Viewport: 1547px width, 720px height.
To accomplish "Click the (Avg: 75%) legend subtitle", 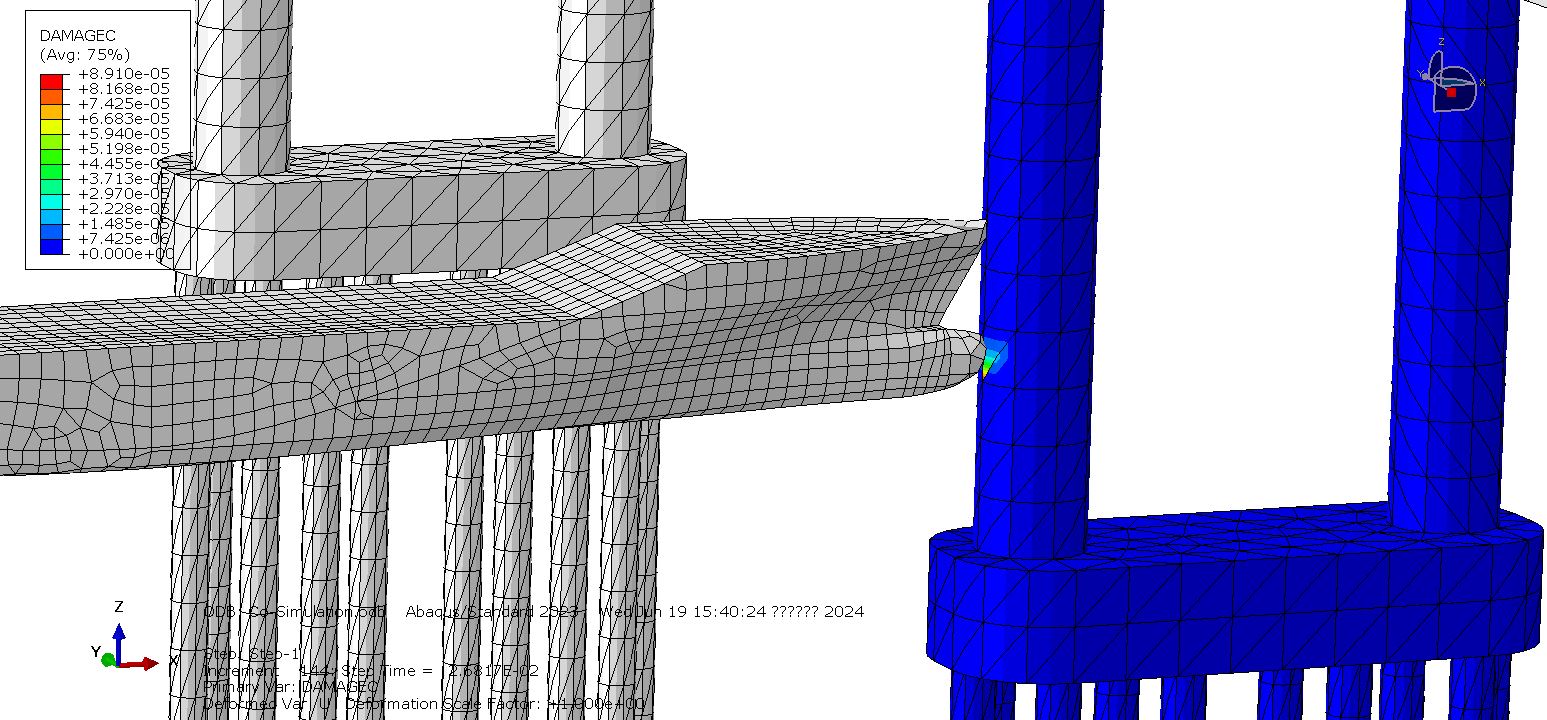I will tap(85, 54).
